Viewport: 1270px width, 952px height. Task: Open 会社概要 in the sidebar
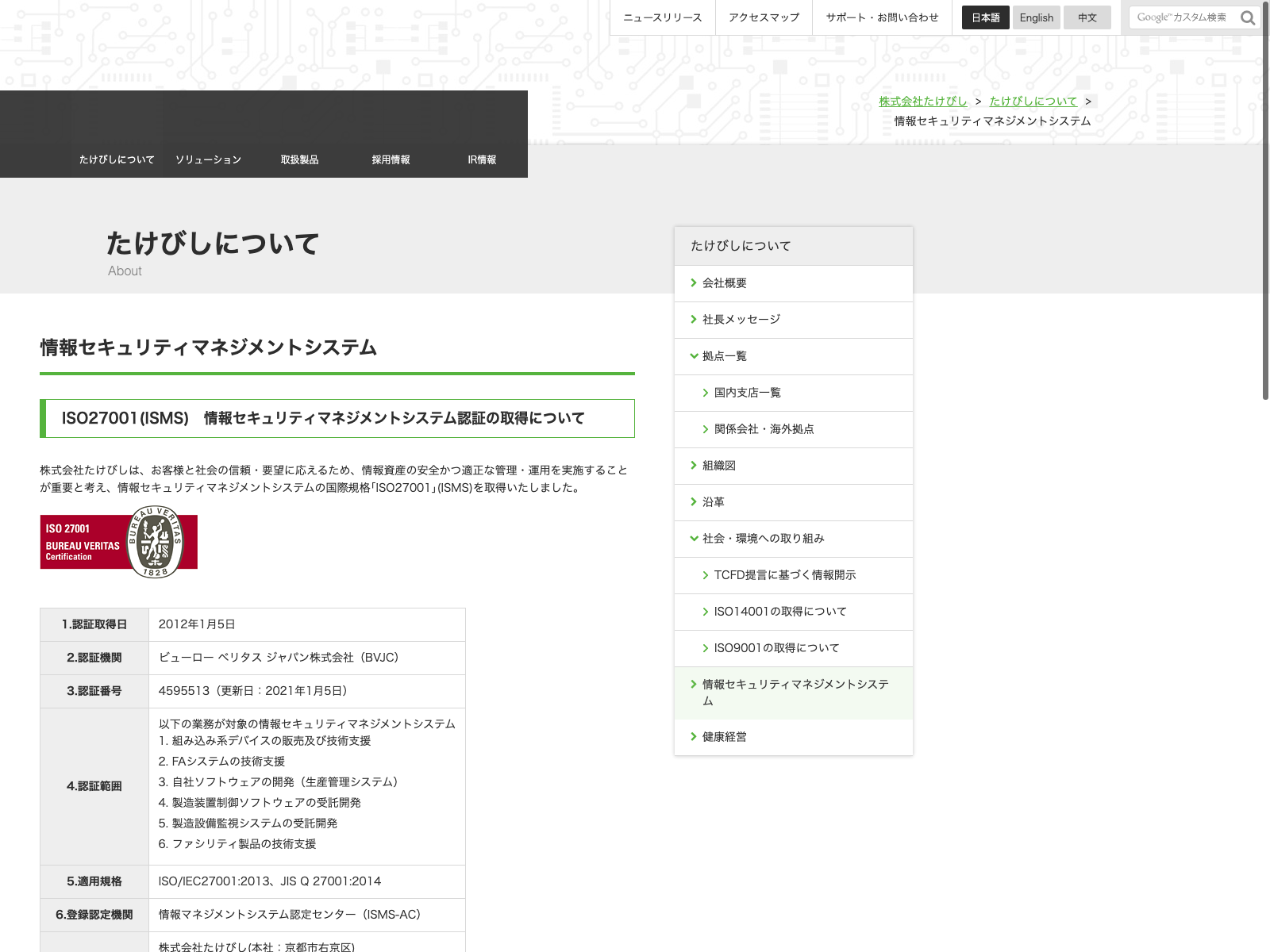point(724,283)
